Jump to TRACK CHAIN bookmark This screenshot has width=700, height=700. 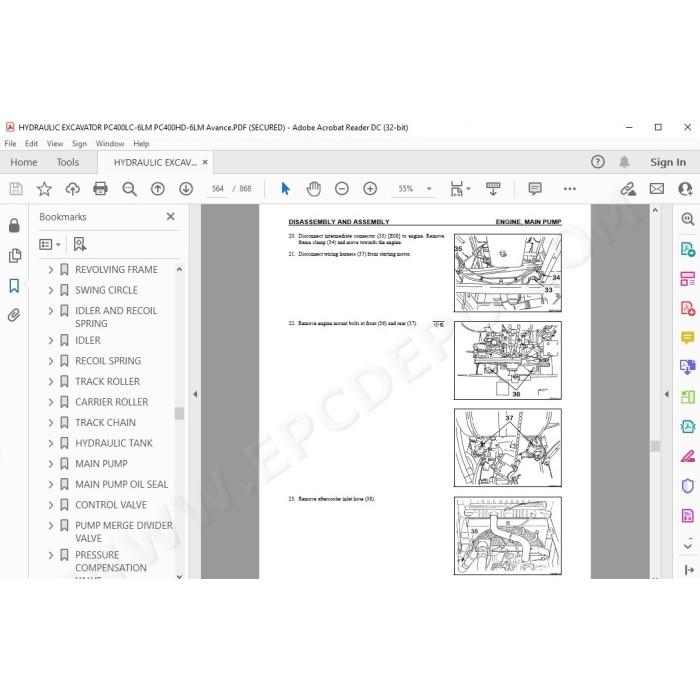[x=105, y=423]
